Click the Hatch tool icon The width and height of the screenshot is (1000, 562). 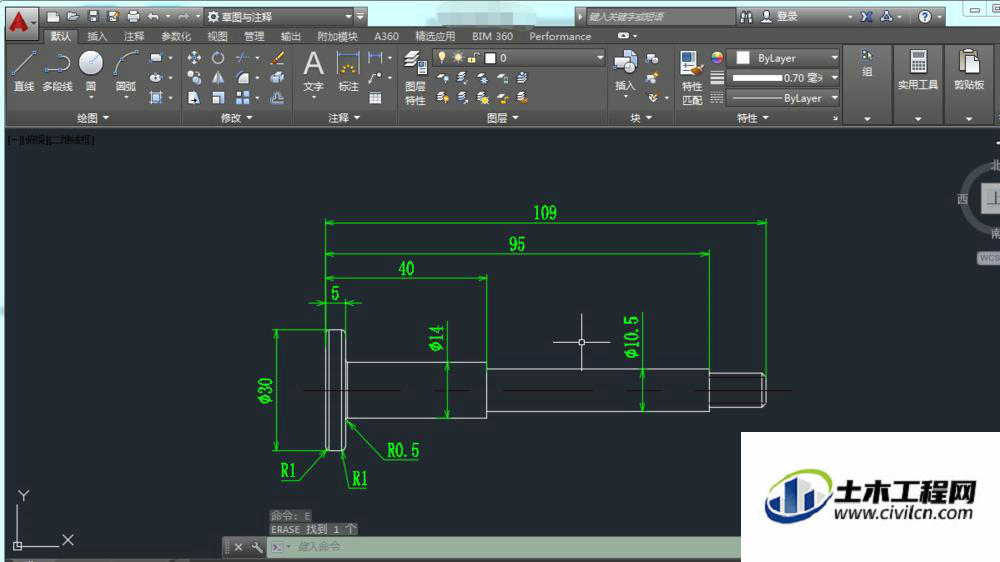click(x=156, y=98)
